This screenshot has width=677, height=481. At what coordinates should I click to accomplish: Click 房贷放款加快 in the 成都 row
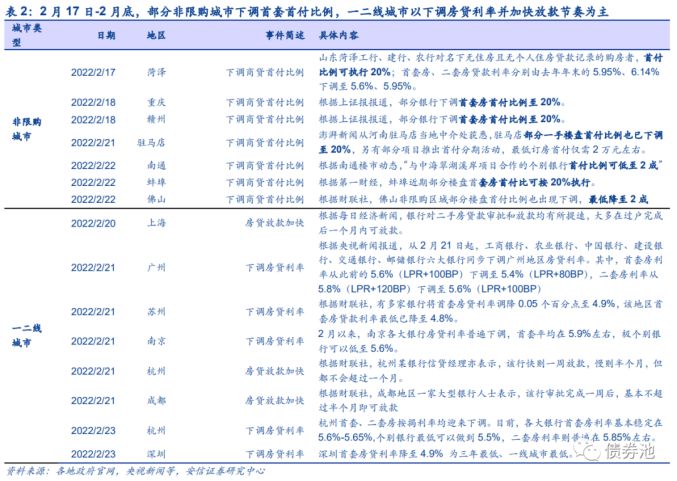point(275,401)
